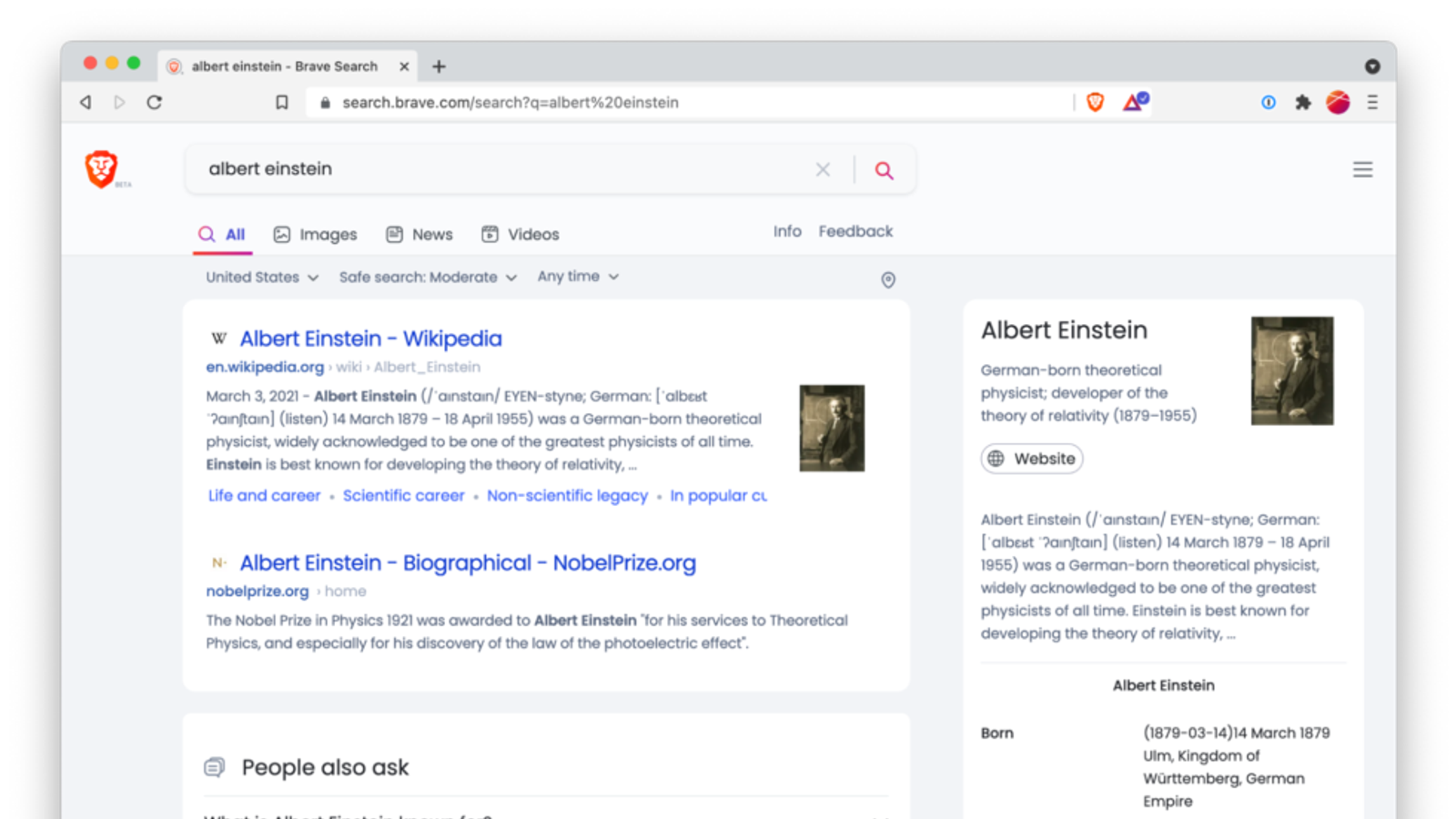Image resolution: width=1456 pixels, height=819 pixels.
Task: Open Albert Einstein - Wikipedia result
Action: point(370,339)
